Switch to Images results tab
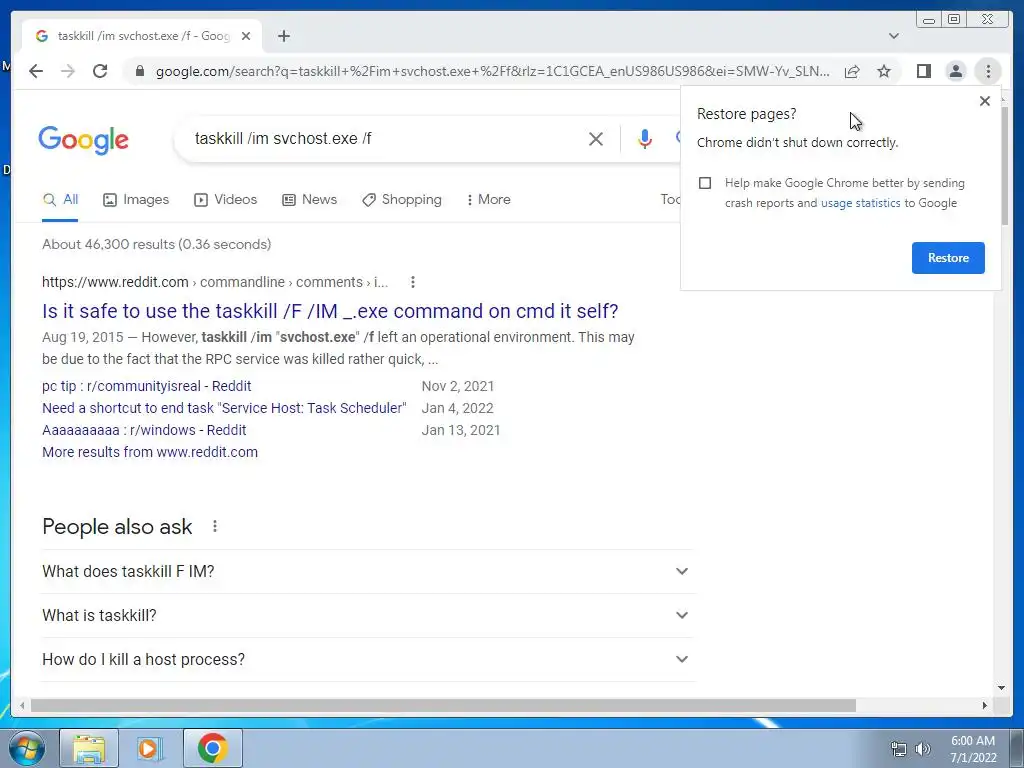 pyautogui.click(x=136, y=200)
